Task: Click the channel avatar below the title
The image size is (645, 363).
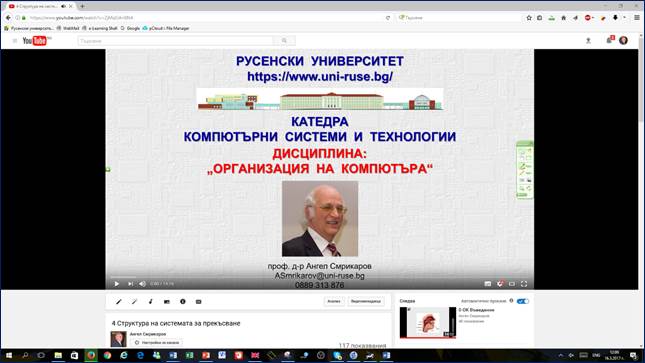Action: [118, 339]
